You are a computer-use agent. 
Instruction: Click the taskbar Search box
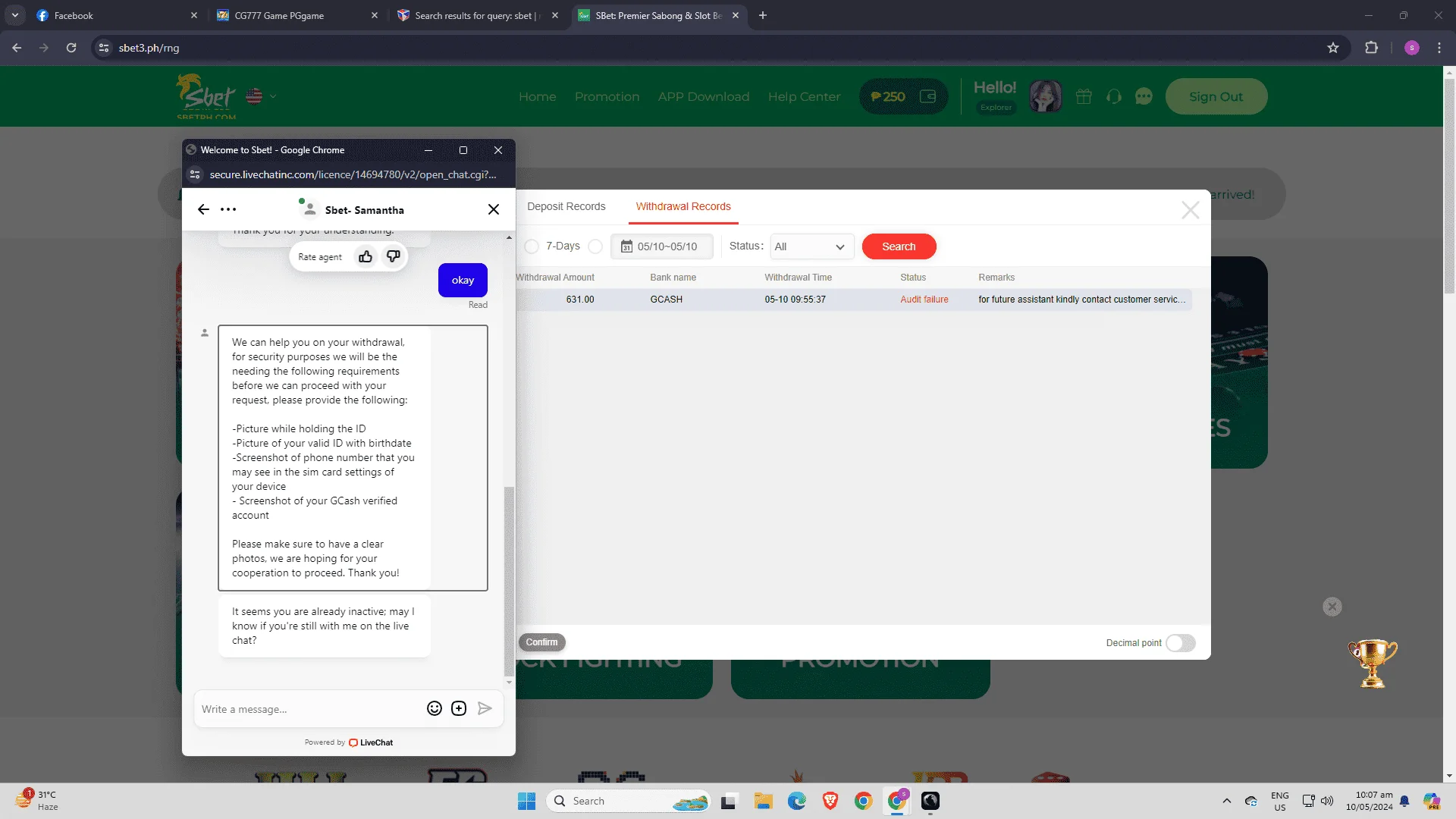point(629,801)
